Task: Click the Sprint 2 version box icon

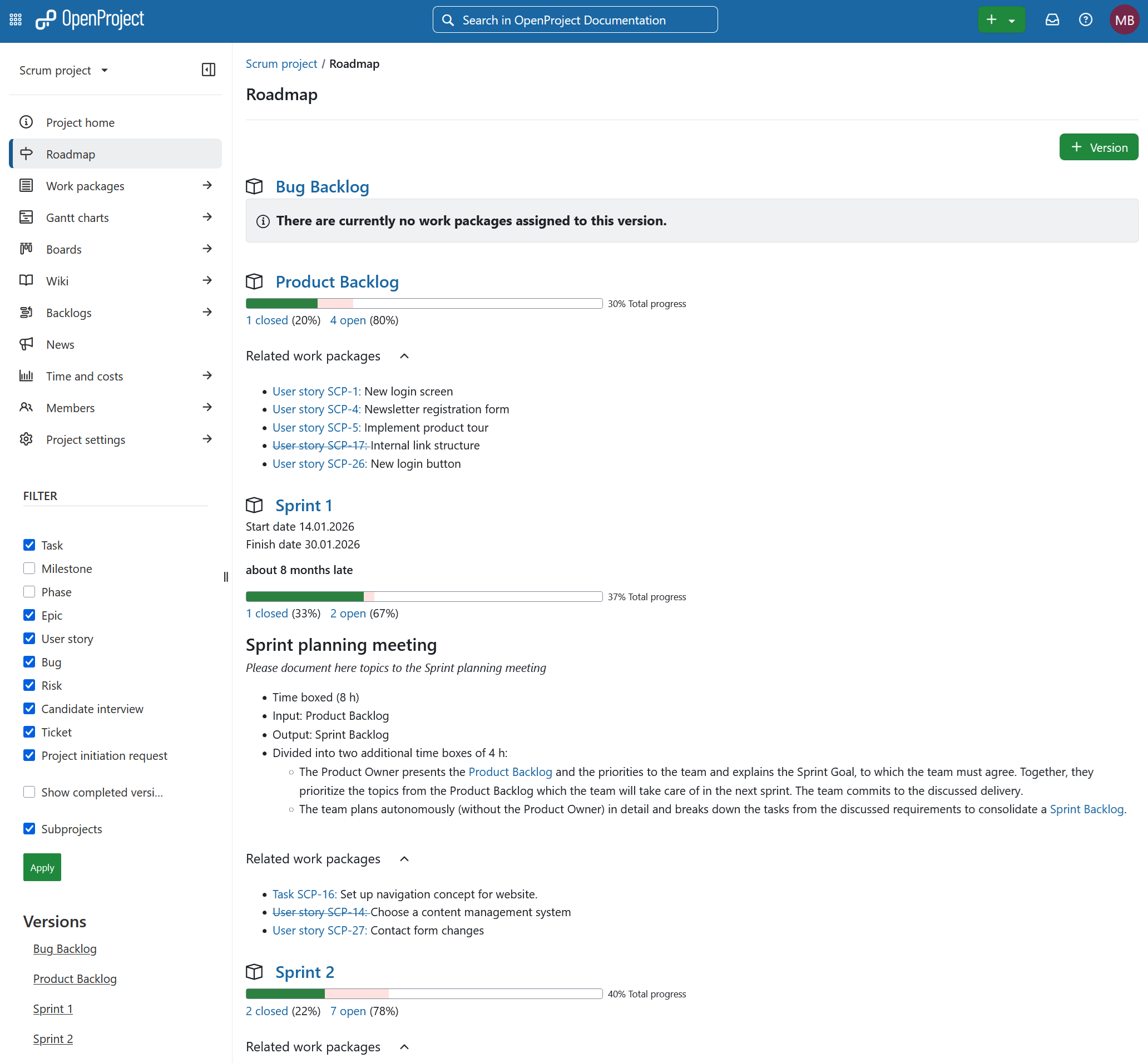Action: pos(254,972)
